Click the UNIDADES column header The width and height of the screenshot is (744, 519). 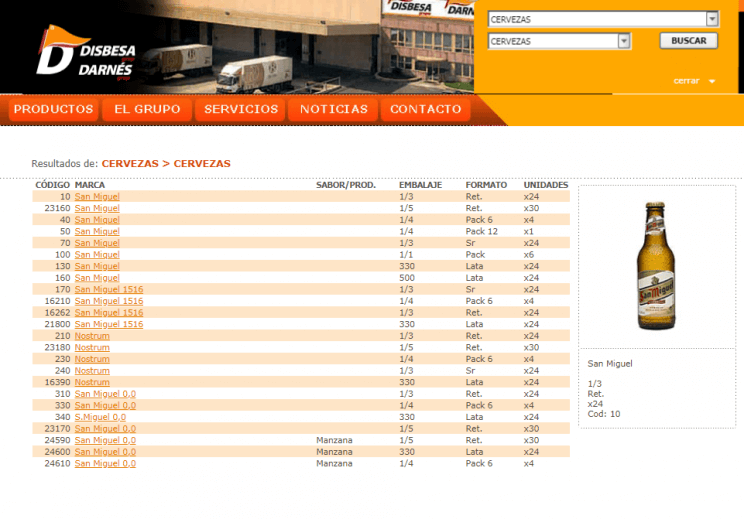(x=546, y=185)
